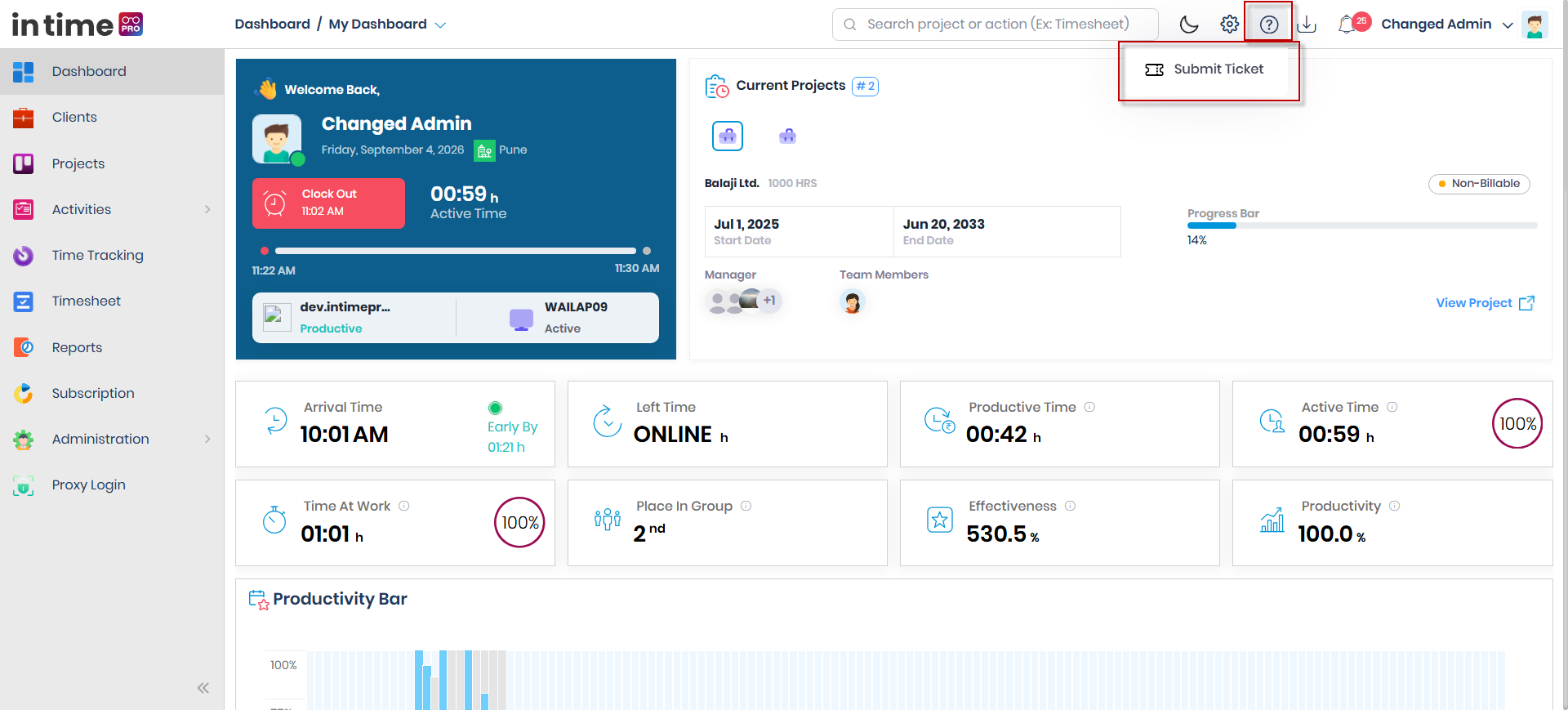
Task: Click info icon next to Active Time
Action: coord(1392,407)
